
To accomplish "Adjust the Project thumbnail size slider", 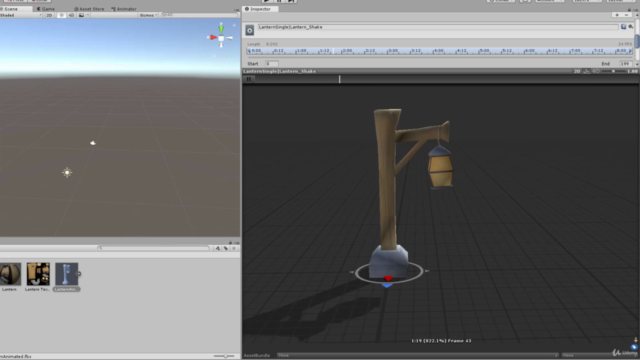I will (225, 356).
